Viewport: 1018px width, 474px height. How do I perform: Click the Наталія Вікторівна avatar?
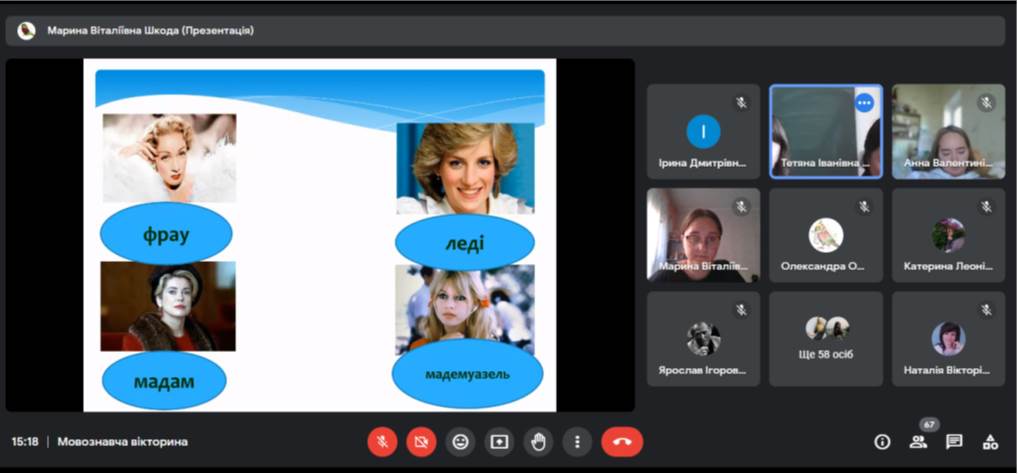pos(949,339)
